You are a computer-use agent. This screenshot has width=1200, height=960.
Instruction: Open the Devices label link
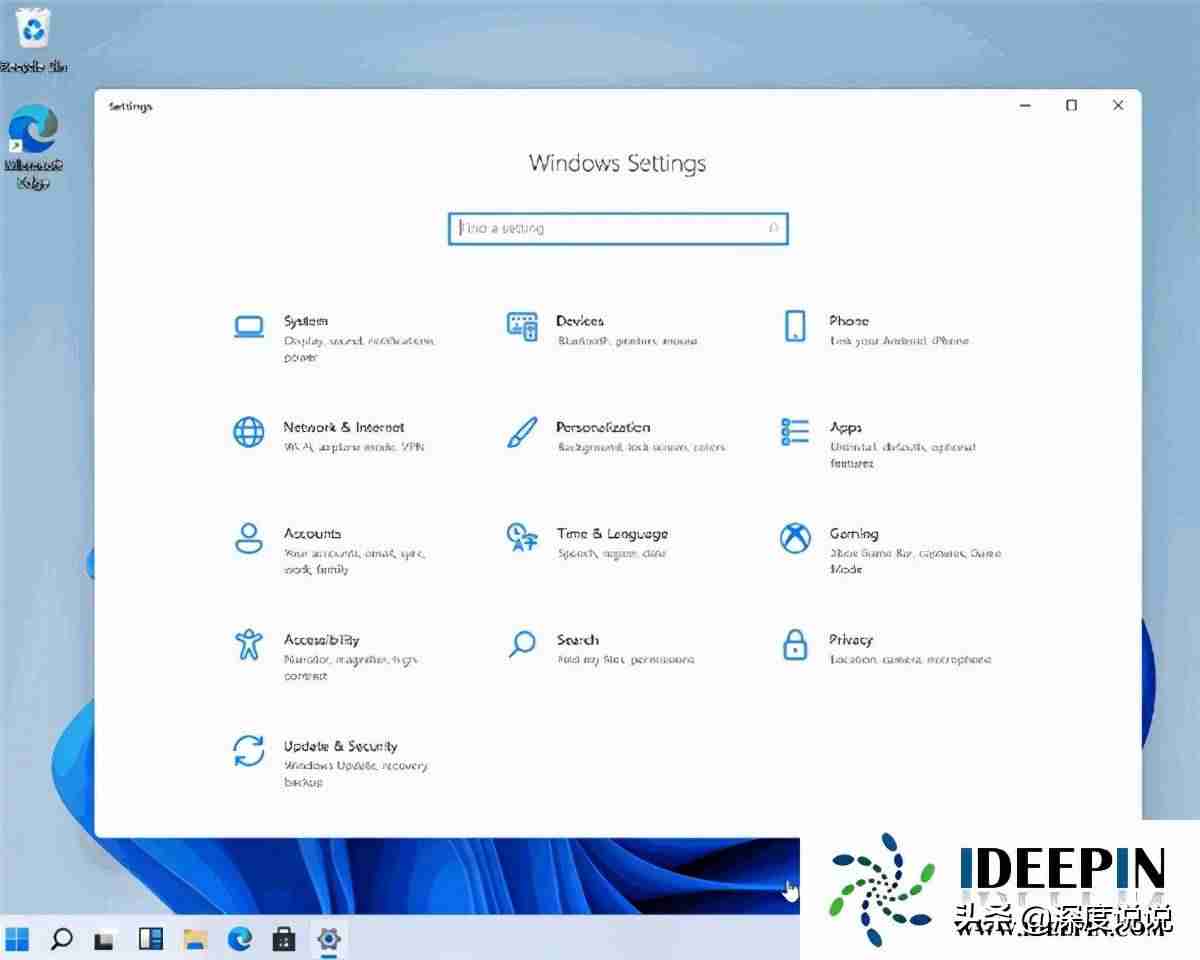[580, 321]
